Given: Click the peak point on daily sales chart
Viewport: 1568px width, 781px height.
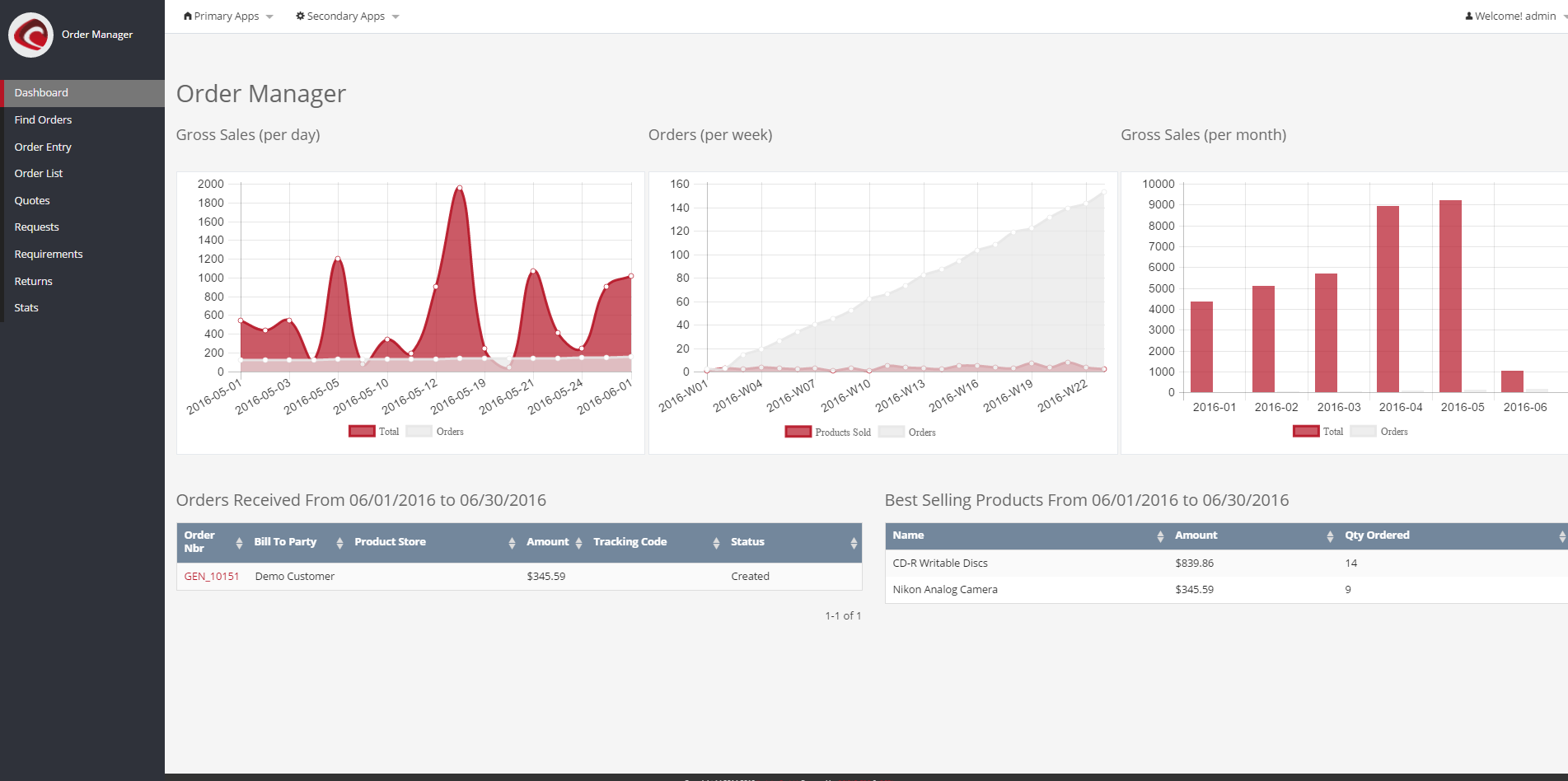Looking at the screenshot, I should coord(460,188).
